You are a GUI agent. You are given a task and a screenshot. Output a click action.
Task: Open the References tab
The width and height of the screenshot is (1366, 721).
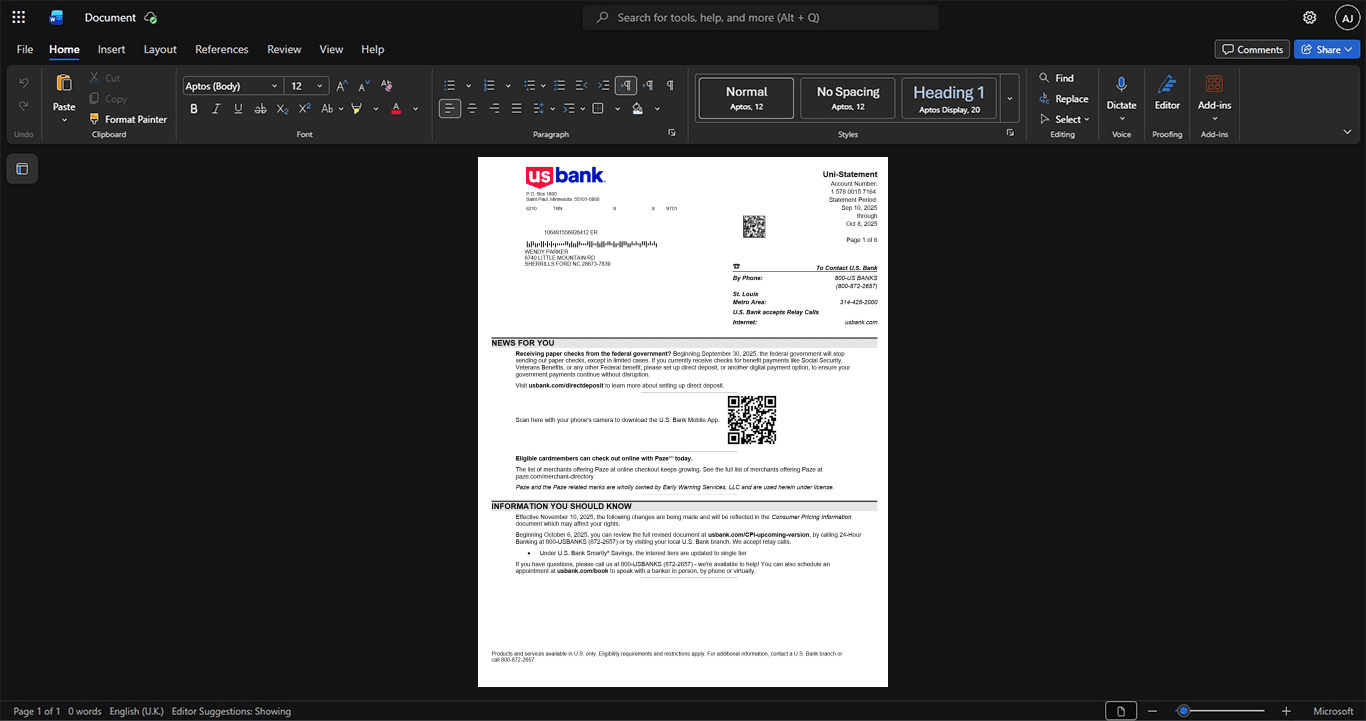222,49
